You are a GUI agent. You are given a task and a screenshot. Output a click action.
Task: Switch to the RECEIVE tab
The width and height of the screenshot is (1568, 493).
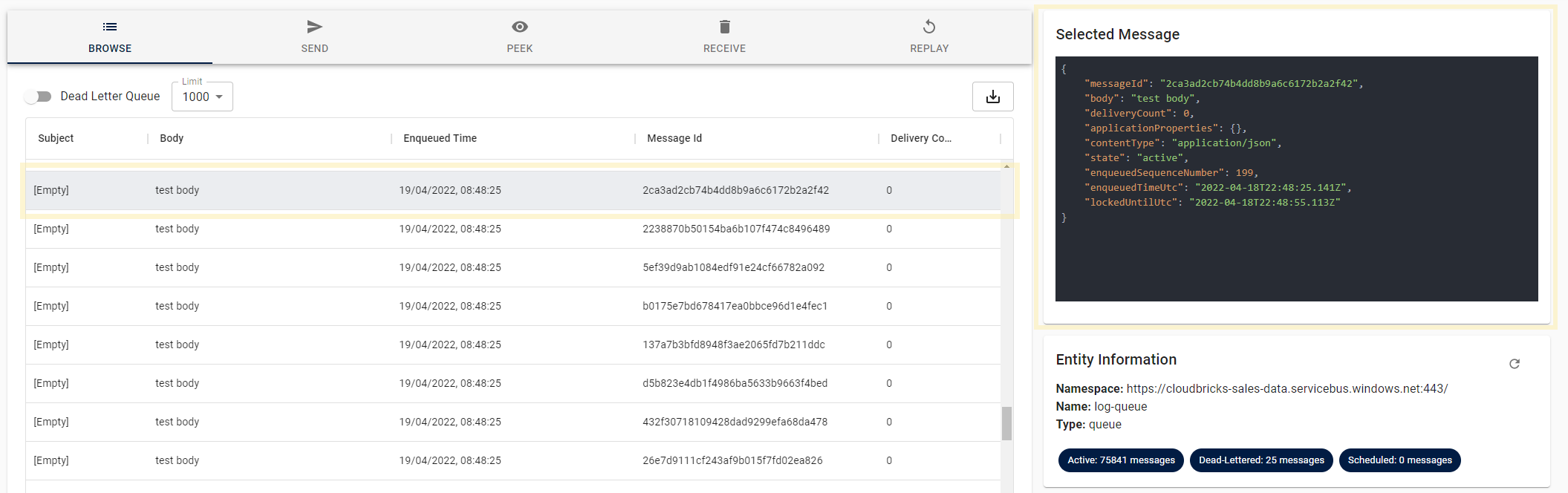(725, 37)
